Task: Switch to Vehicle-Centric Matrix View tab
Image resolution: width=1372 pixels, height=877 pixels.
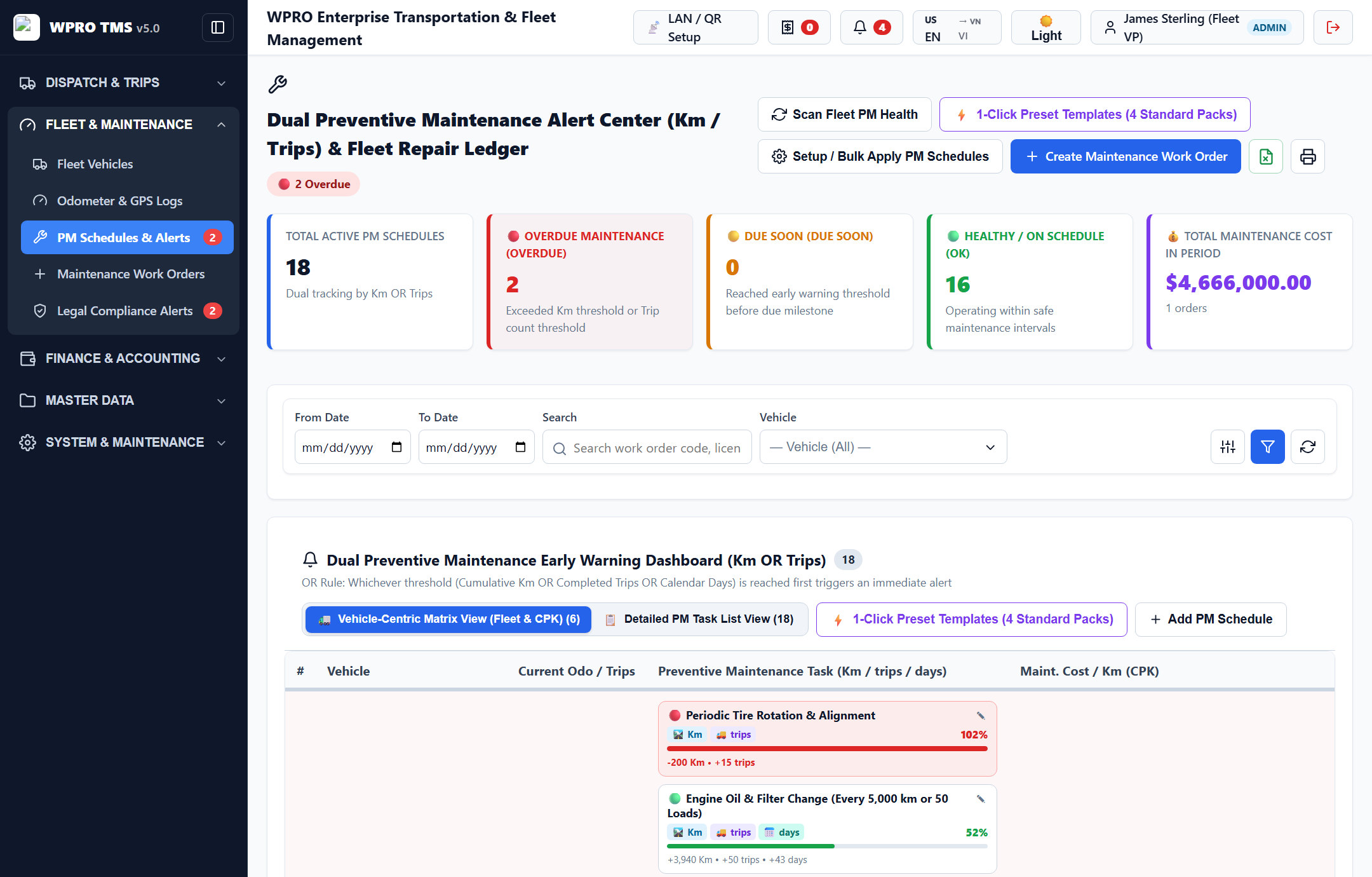Action: (448, 619)
